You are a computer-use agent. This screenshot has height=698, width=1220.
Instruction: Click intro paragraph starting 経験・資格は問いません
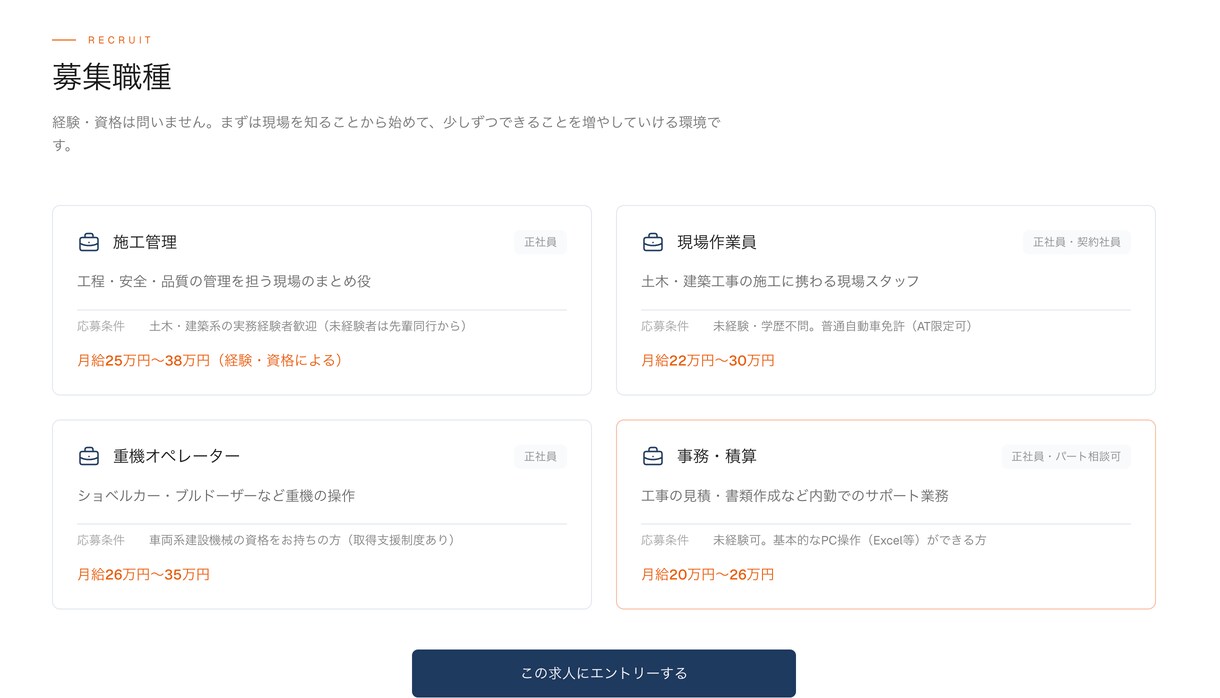coord(387,134)
